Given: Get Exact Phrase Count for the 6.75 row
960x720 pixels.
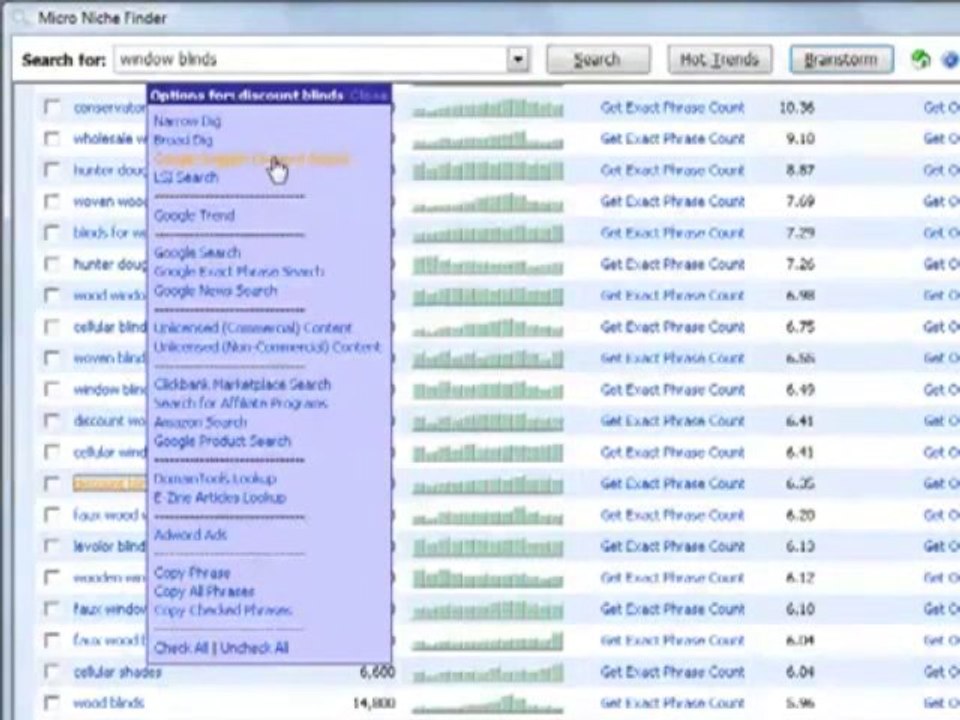Looking at the screenshot, I should pos(672,327).
